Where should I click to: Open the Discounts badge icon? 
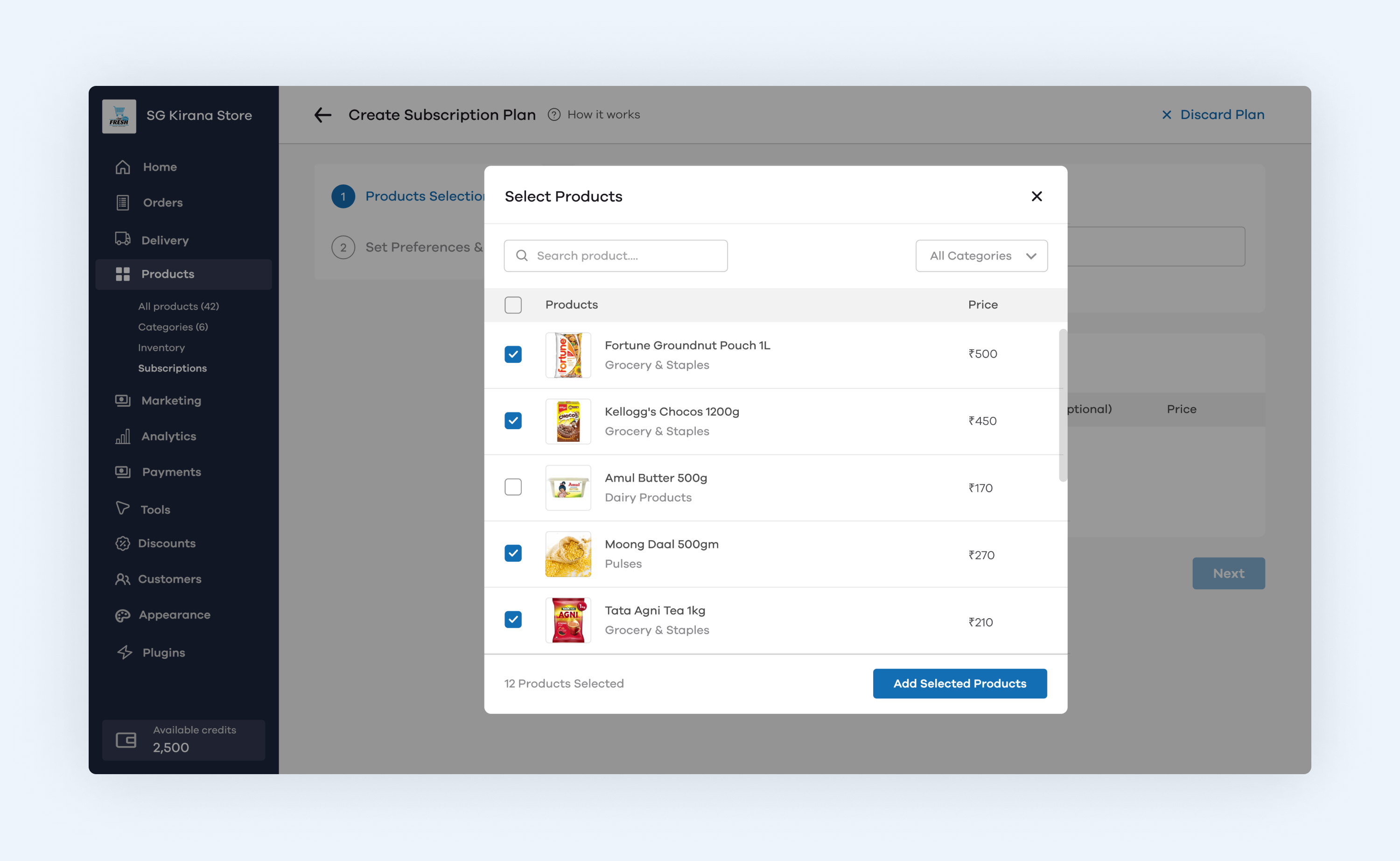[122, 543]
